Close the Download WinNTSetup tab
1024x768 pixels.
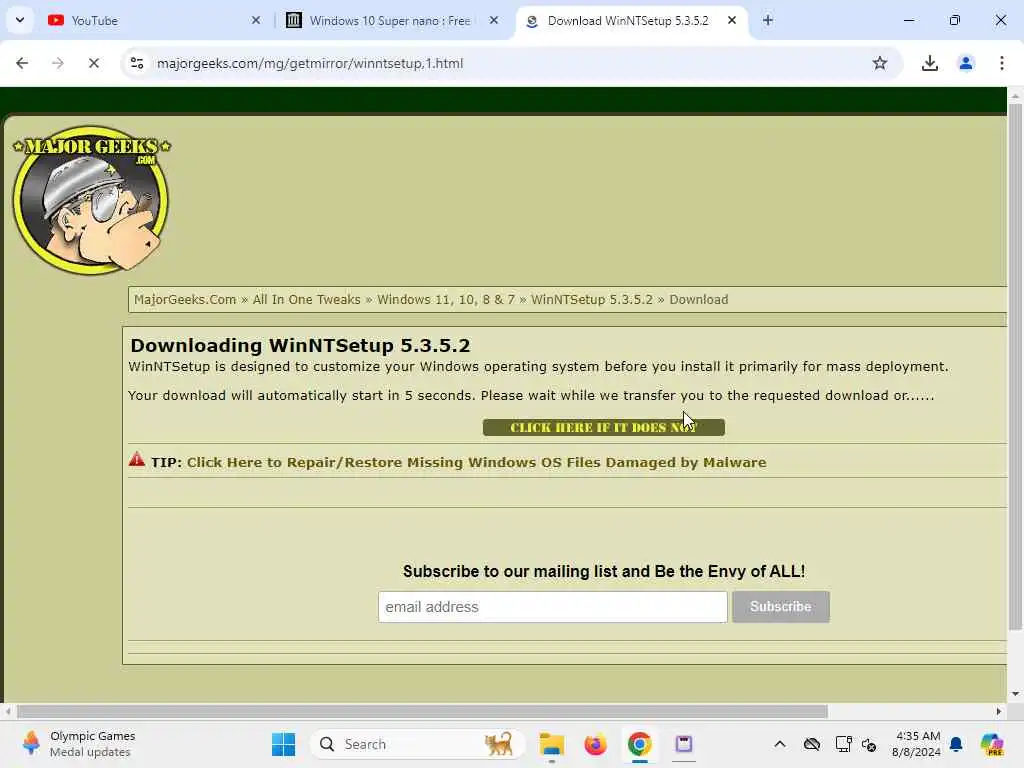732,21
